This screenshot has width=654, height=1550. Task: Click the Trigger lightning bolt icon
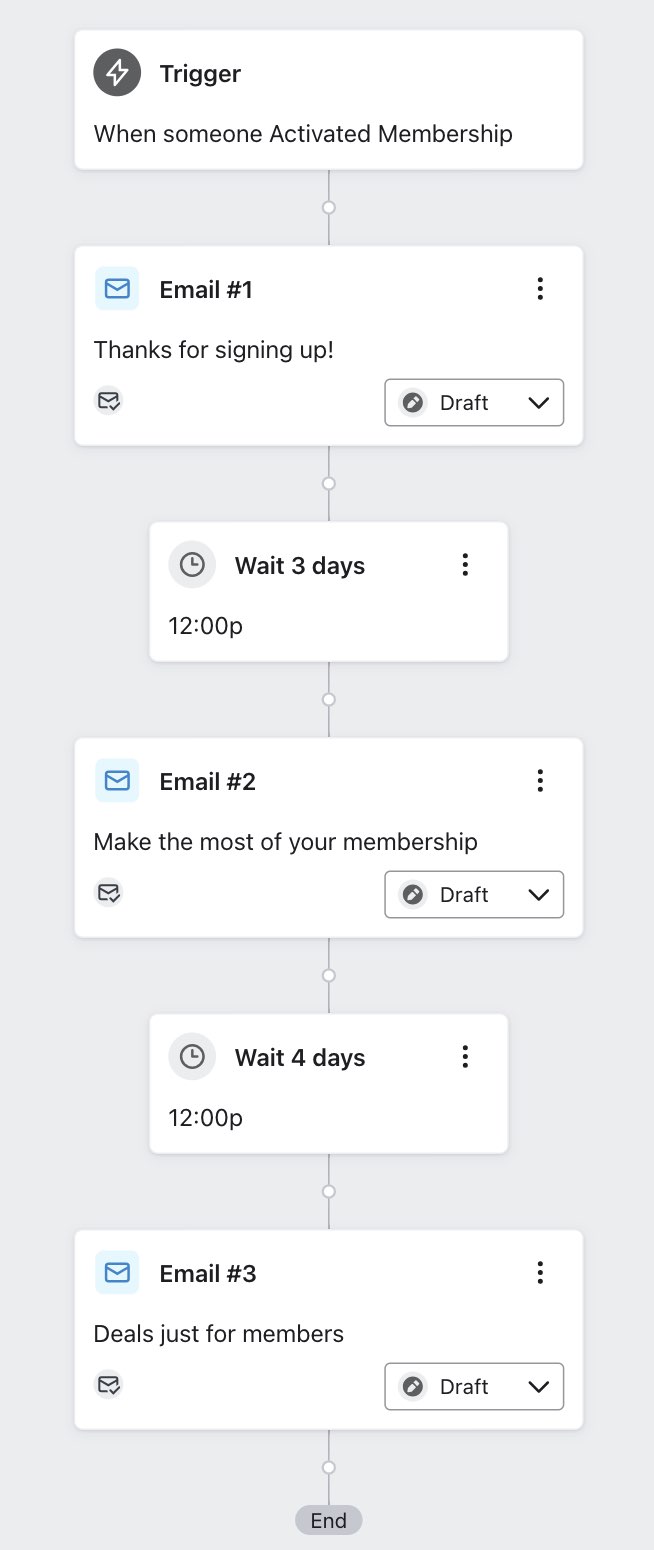tap(117, 72)
